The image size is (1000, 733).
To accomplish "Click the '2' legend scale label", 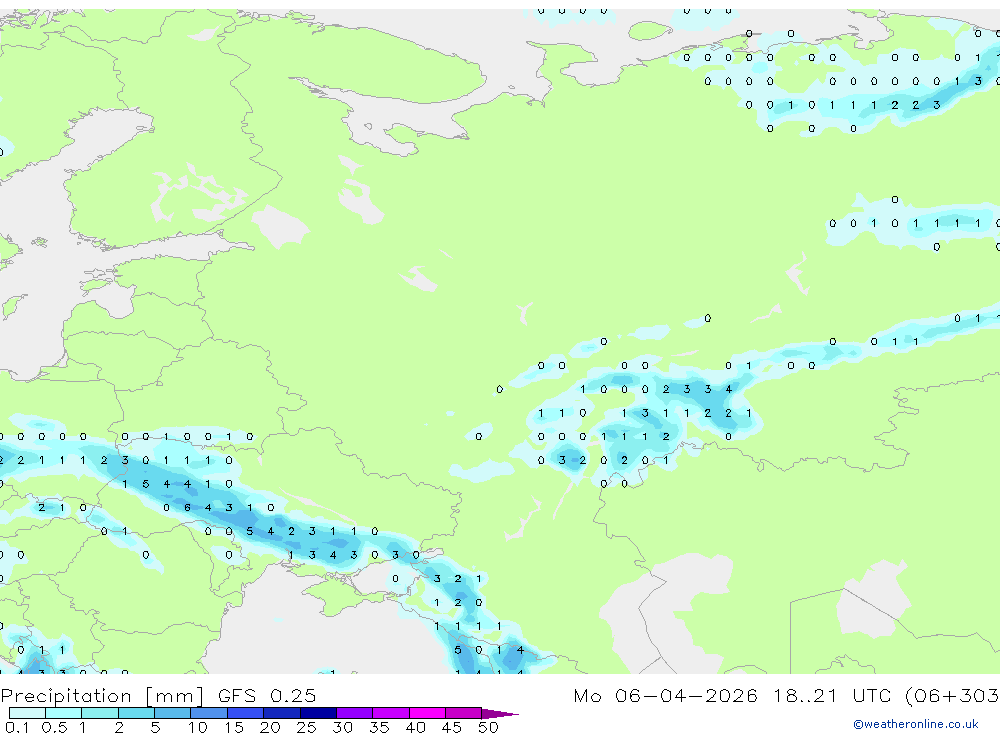I will coord(119,727).
